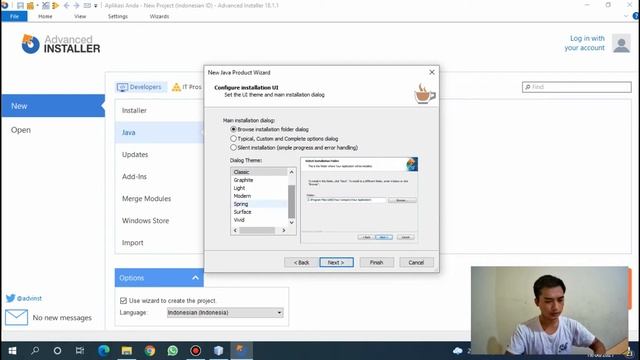Click the theme list horizontal scrollbar thumb
The image size is (640, 360).
[x=257, y=231]
